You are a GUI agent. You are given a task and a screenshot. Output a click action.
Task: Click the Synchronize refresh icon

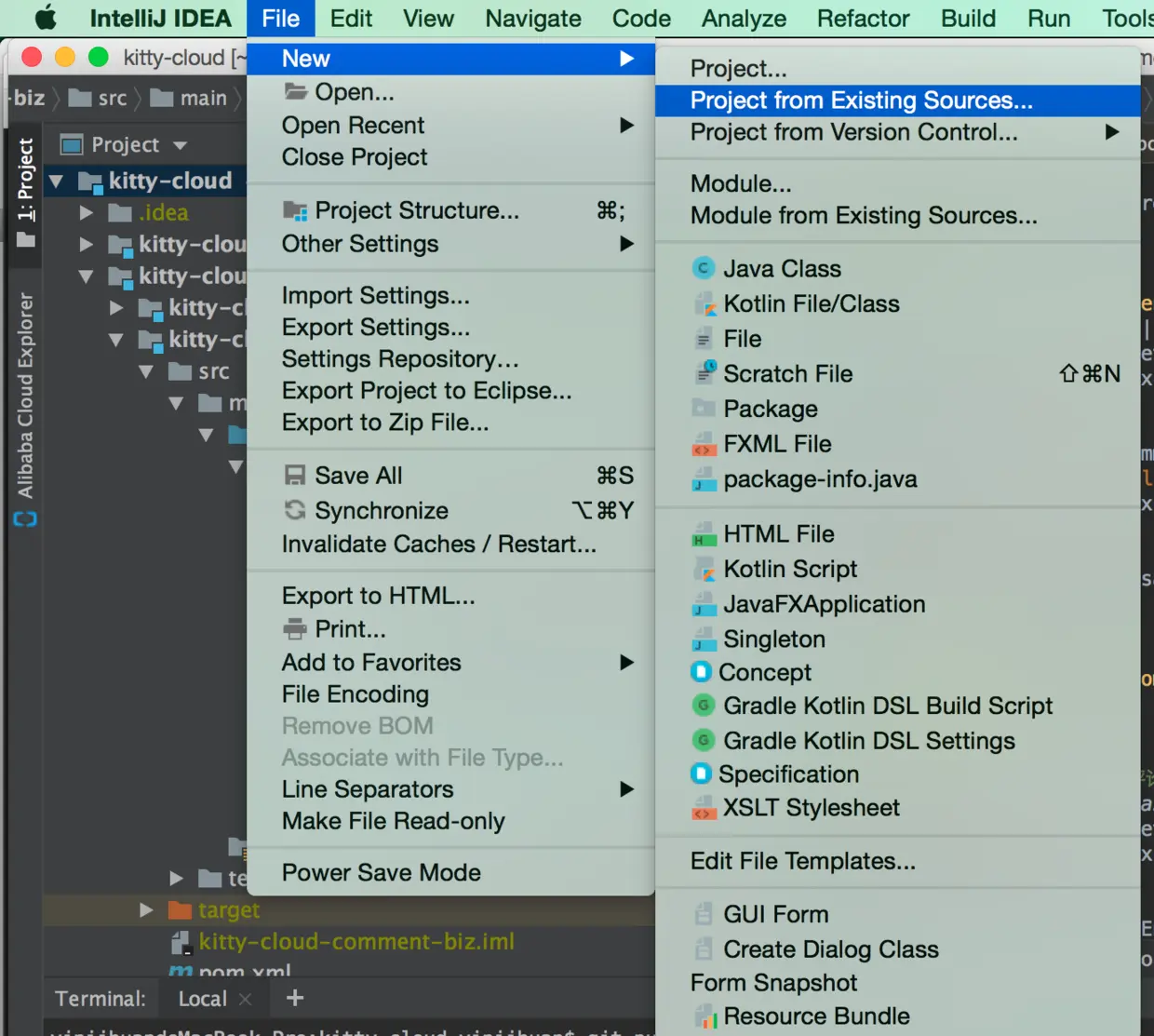(295, 510)
